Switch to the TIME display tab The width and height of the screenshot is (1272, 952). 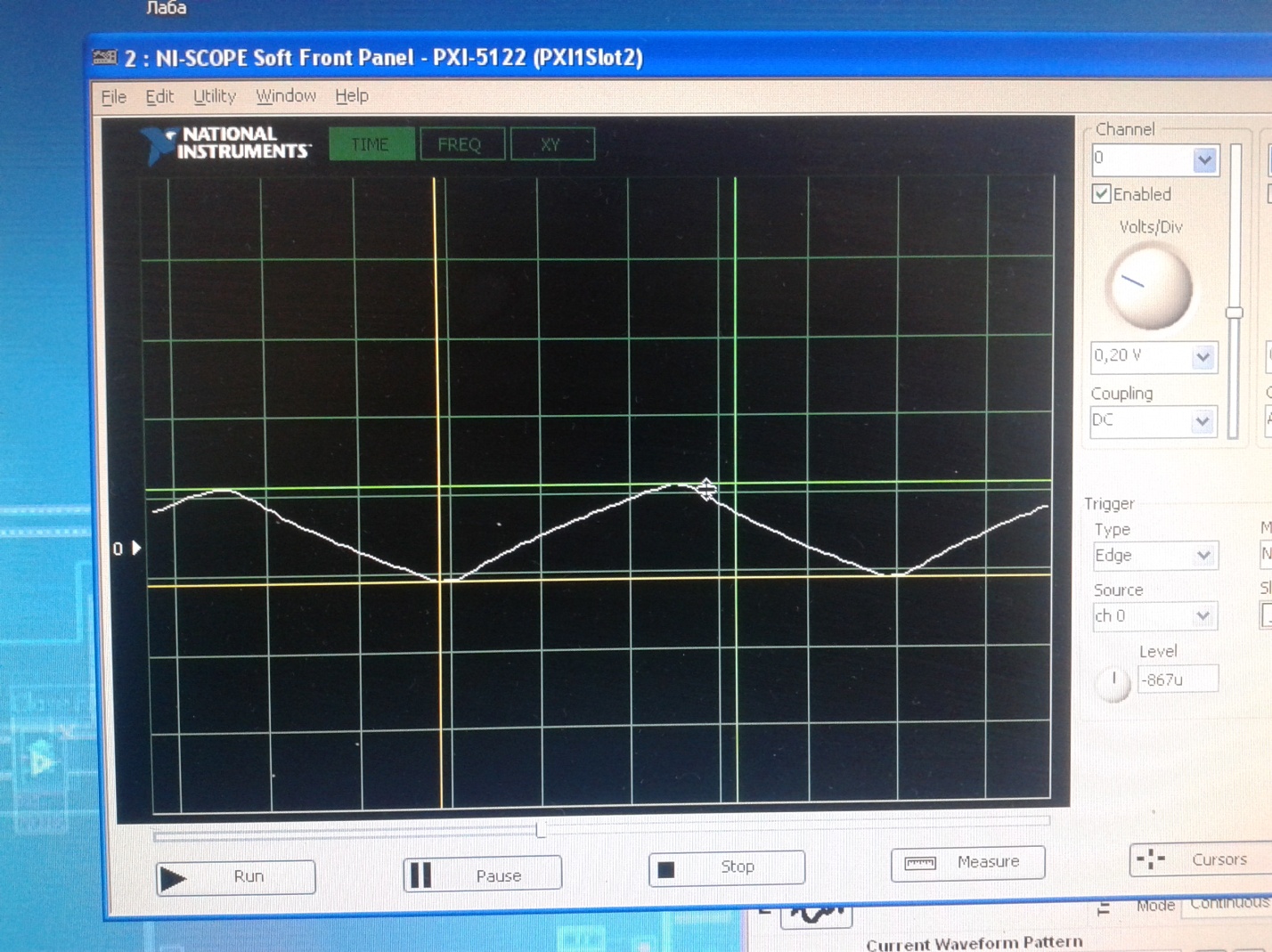coord(371,144)
